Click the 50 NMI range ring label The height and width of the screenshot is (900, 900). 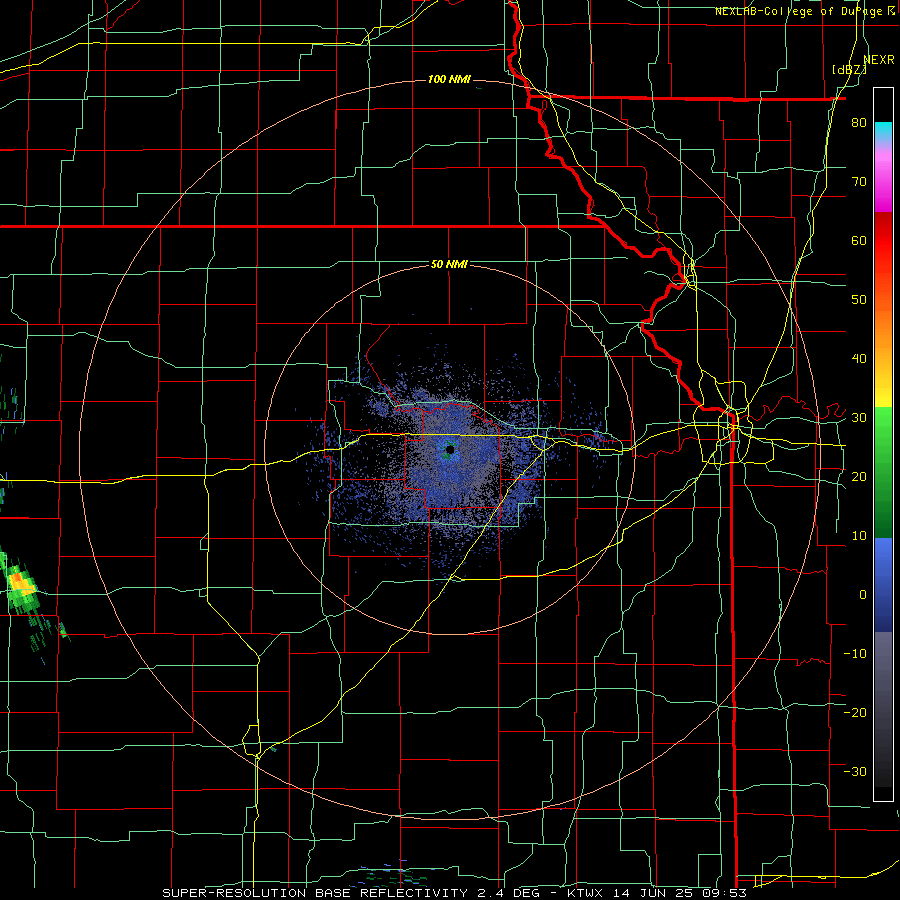coord(449,264)
